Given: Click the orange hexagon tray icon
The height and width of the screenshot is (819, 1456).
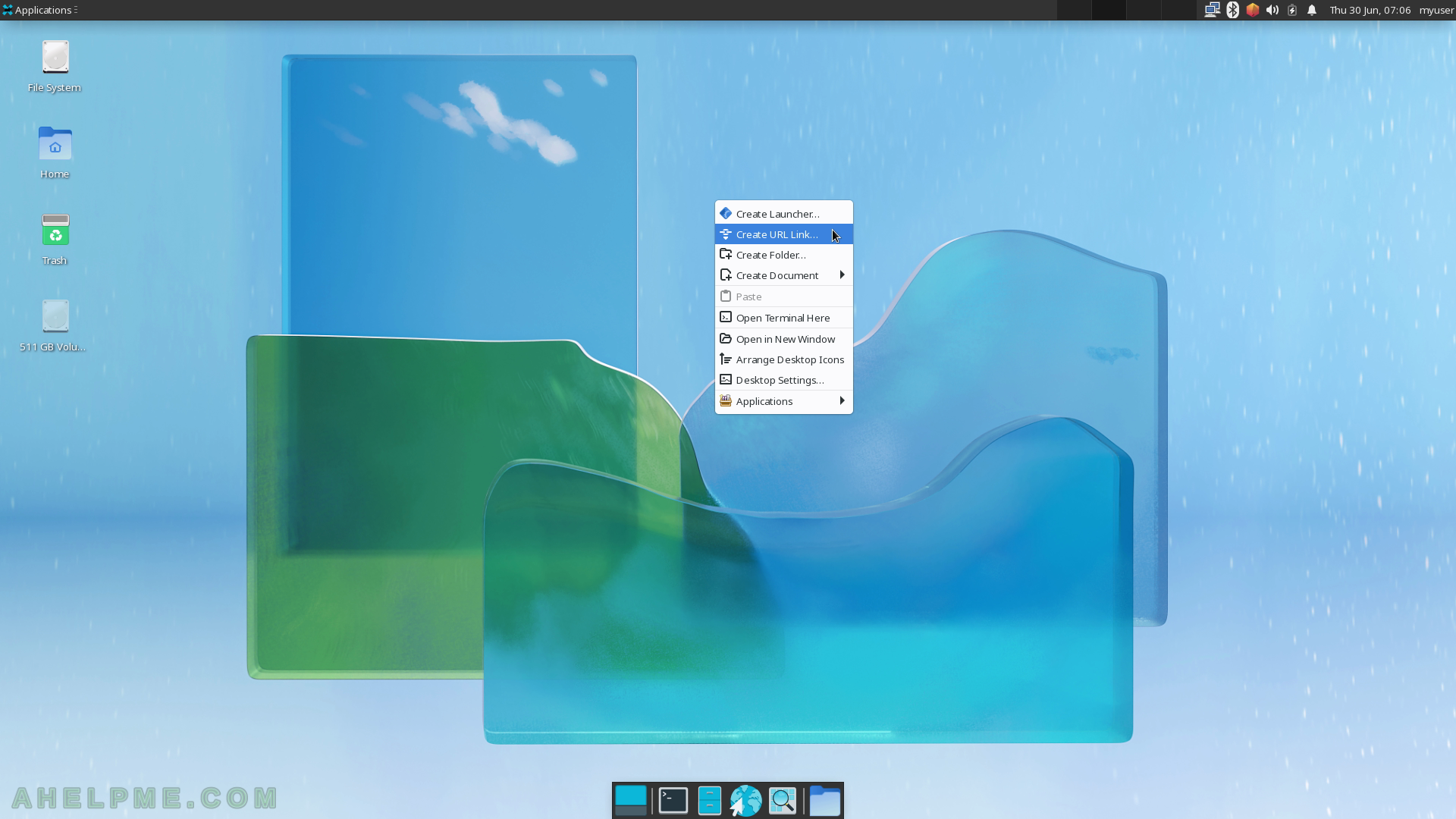Looking at the screenshot, I should 1253,10.
